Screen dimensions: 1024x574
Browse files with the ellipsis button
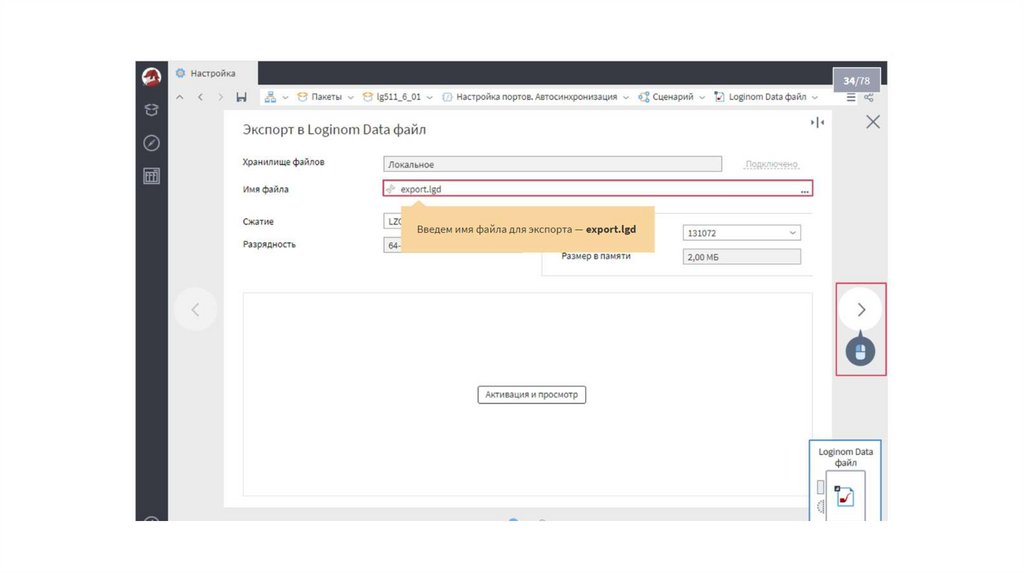coord(804,189)
